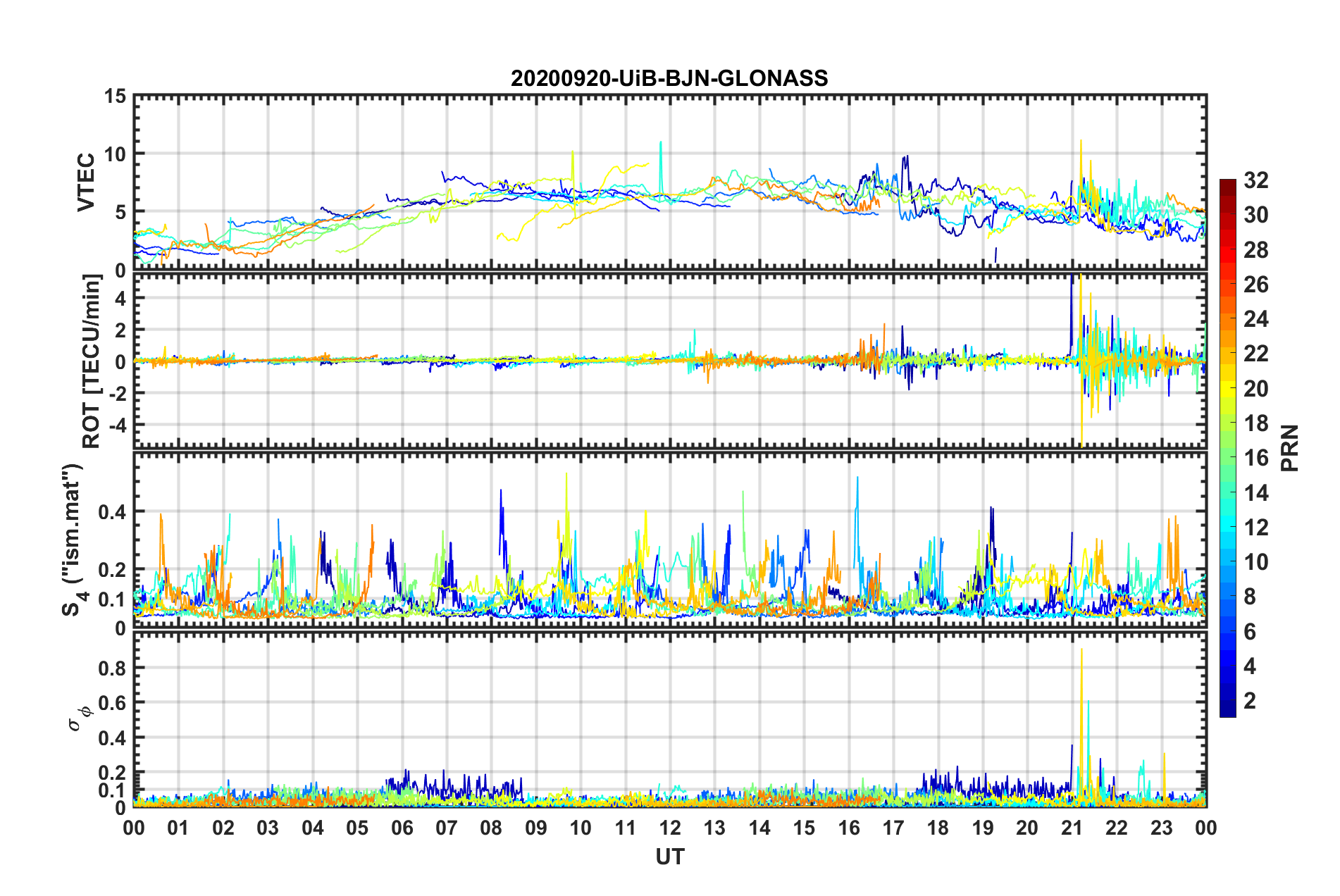Click the "0.8" tick on the sigma-phi axis

click(x=113, y=668)
